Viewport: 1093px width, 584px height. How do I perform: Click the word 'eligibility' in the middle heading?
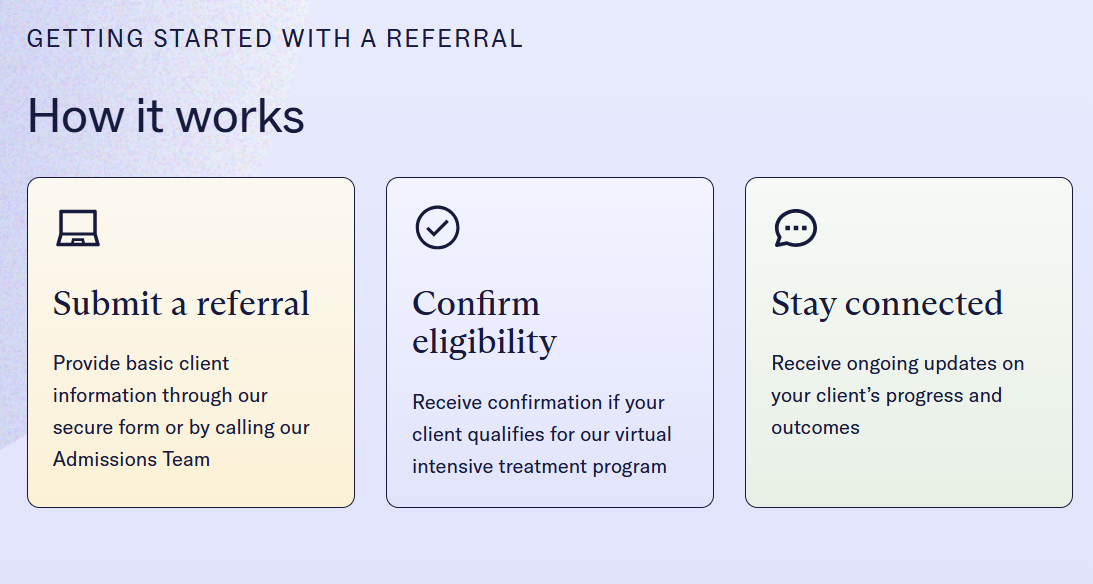point(484,342)
